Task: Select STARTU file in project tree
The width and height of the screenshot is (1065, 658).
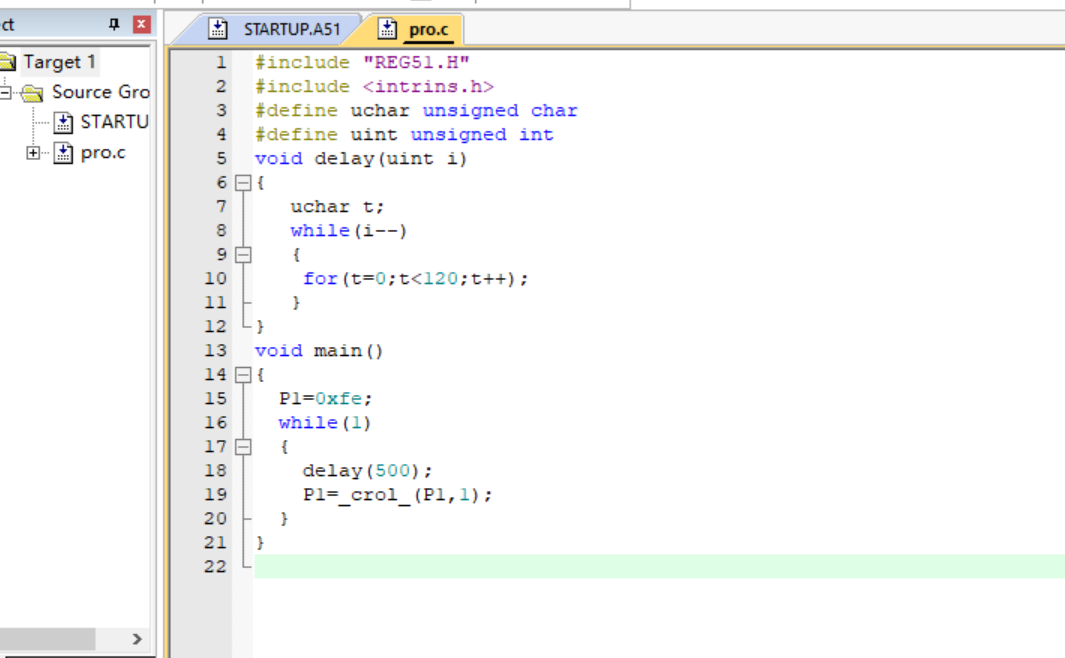Action: 114,122
